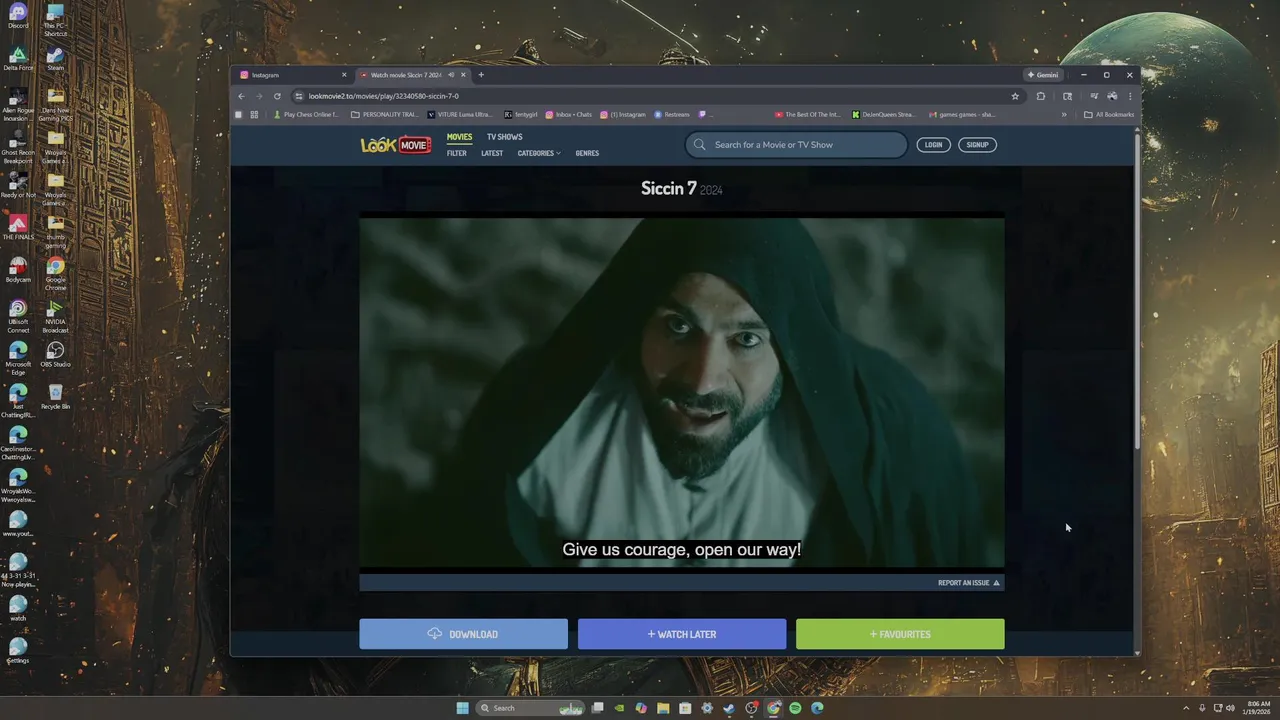Click the SIGNUP button
This screenshot has height=720, width=1280.
tap(977, 145)
